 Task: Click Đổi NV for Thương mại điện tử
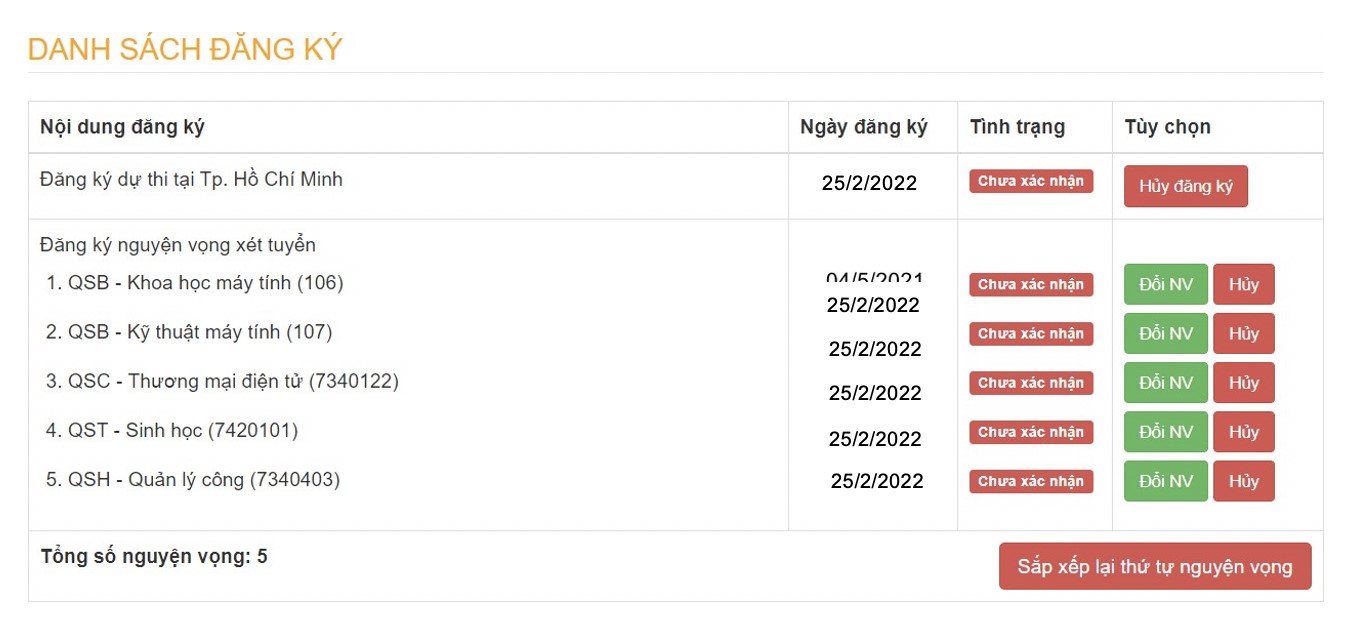click(x=1166, y=382)
